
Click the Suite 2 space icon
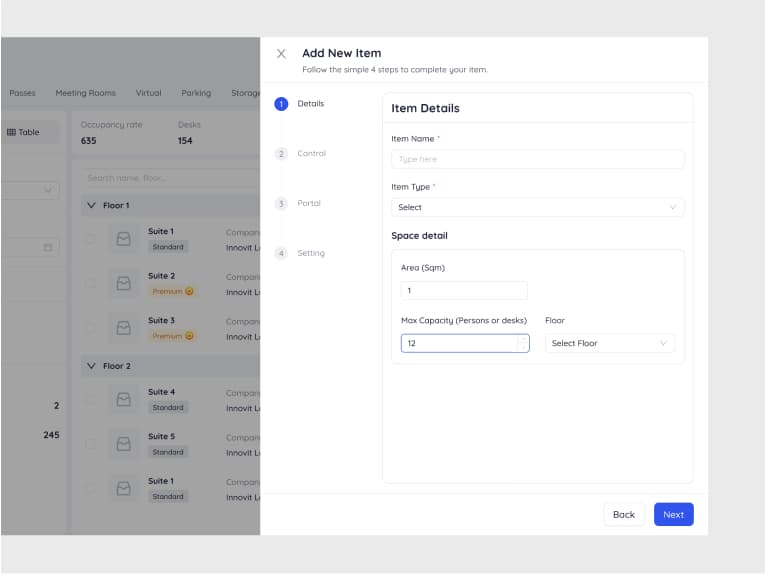(x=123, y=283)
